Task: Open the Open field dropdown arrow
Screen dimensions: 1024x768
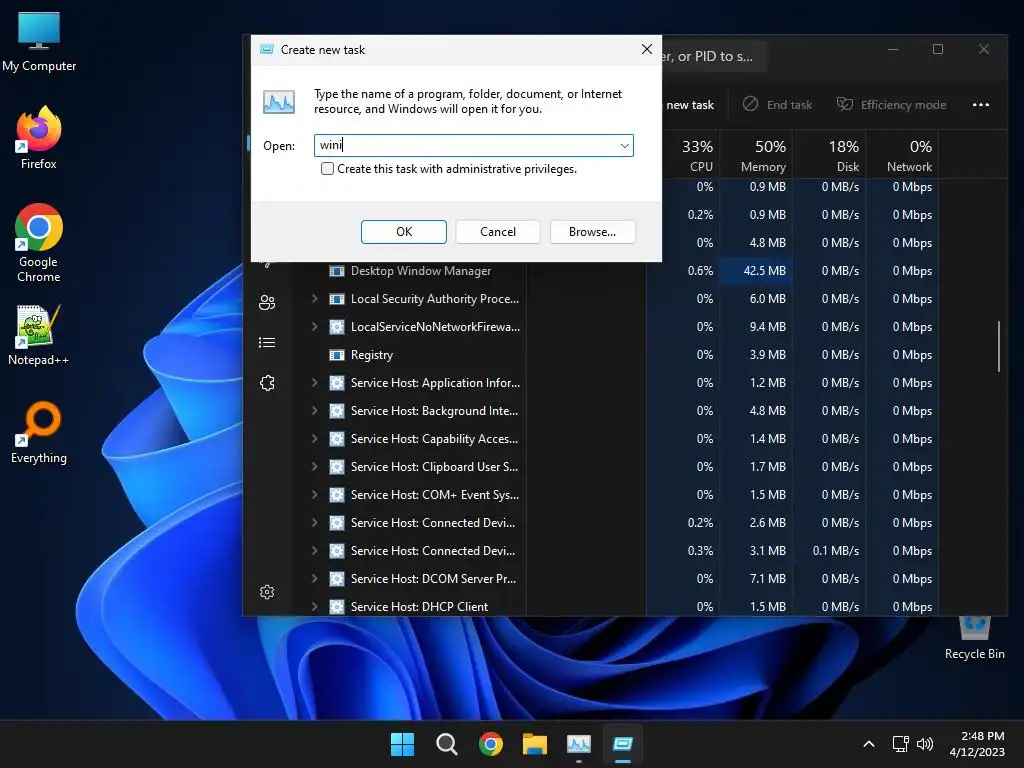Action: [624, 146]
